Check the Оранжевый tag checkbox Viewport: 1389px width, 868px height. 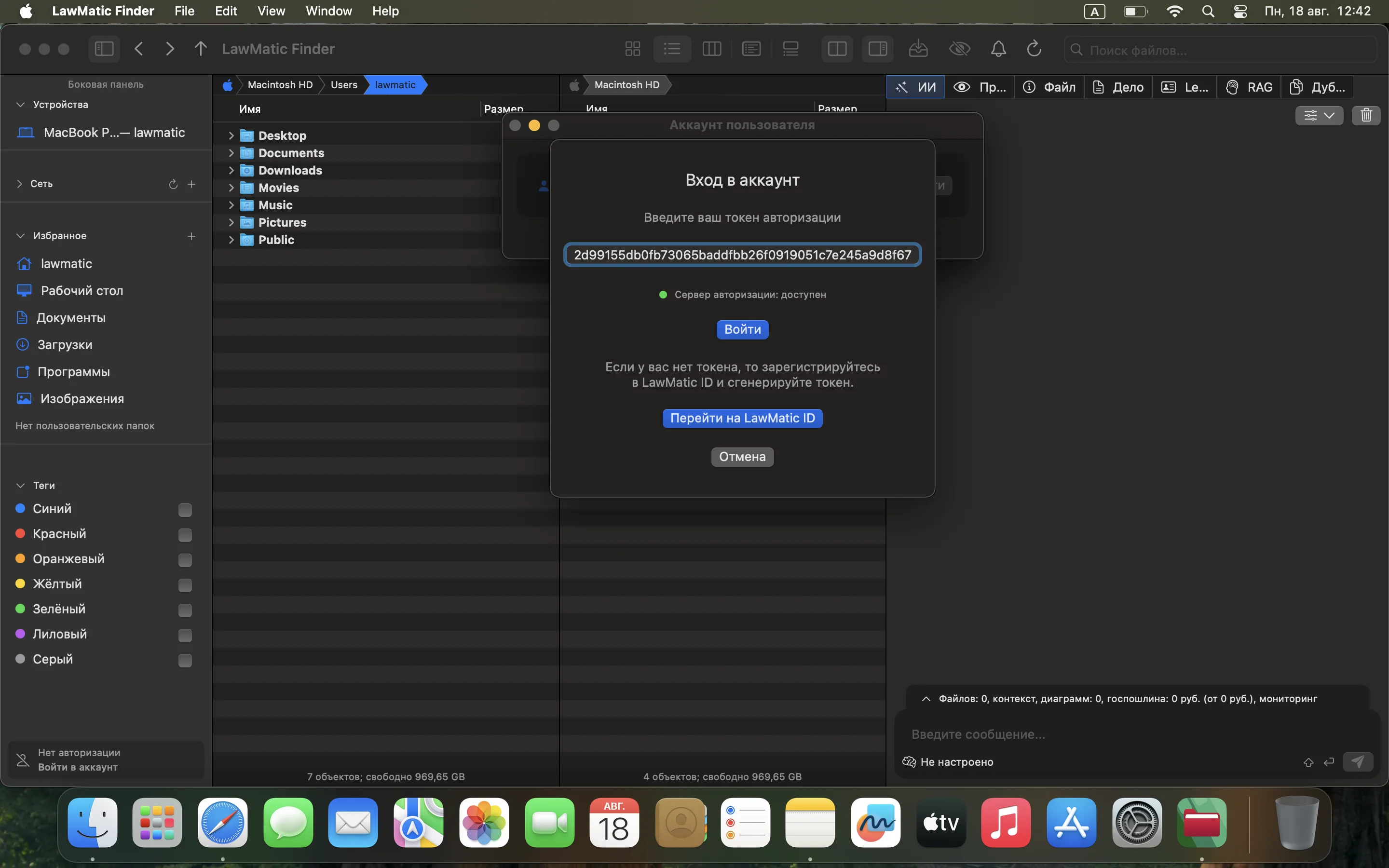(x=185, y=560)
